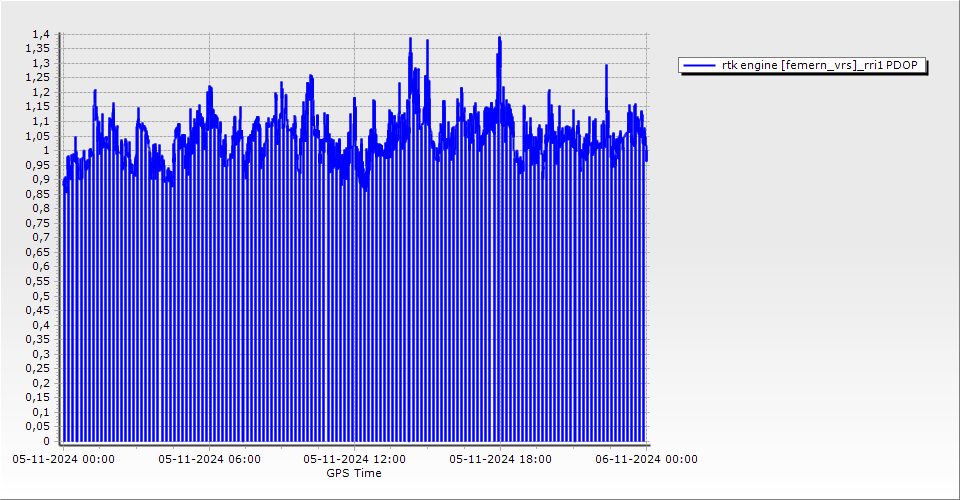
Task: Select the 1 tick label on y-axis
Action: [45, 151]
